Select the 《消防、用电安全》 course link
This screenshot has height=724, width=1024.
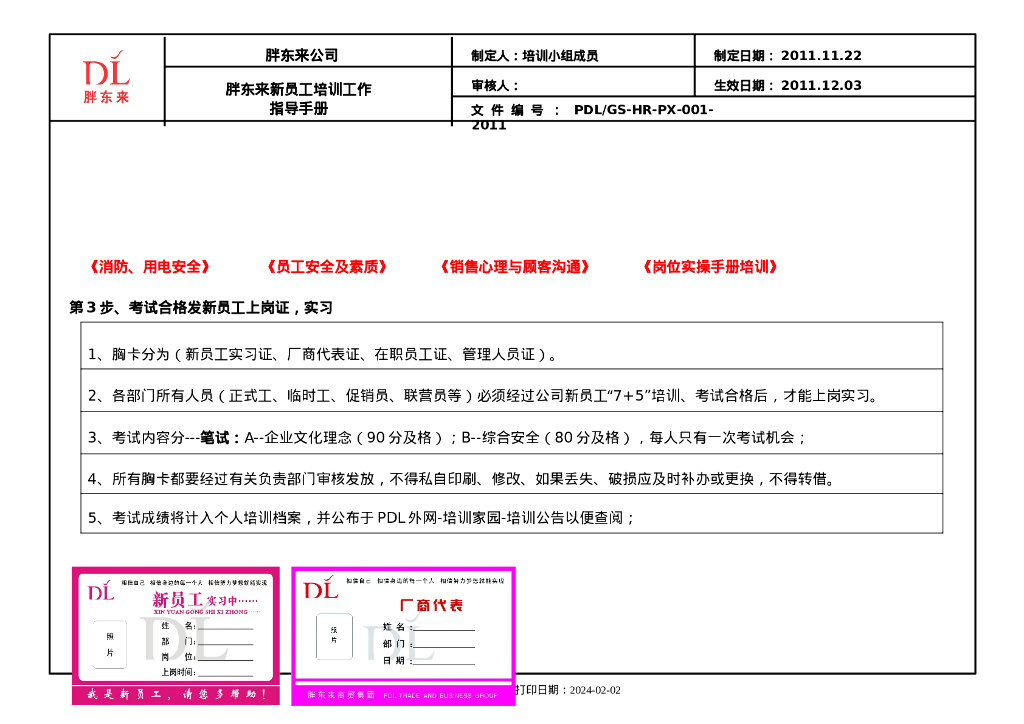click(x=148, y=266)
